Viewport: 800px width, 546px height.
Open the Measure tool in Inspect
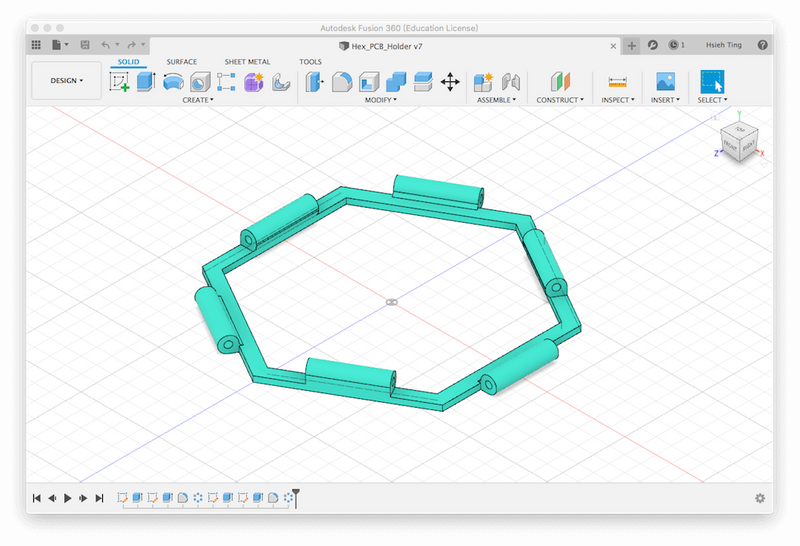point(617,82)
